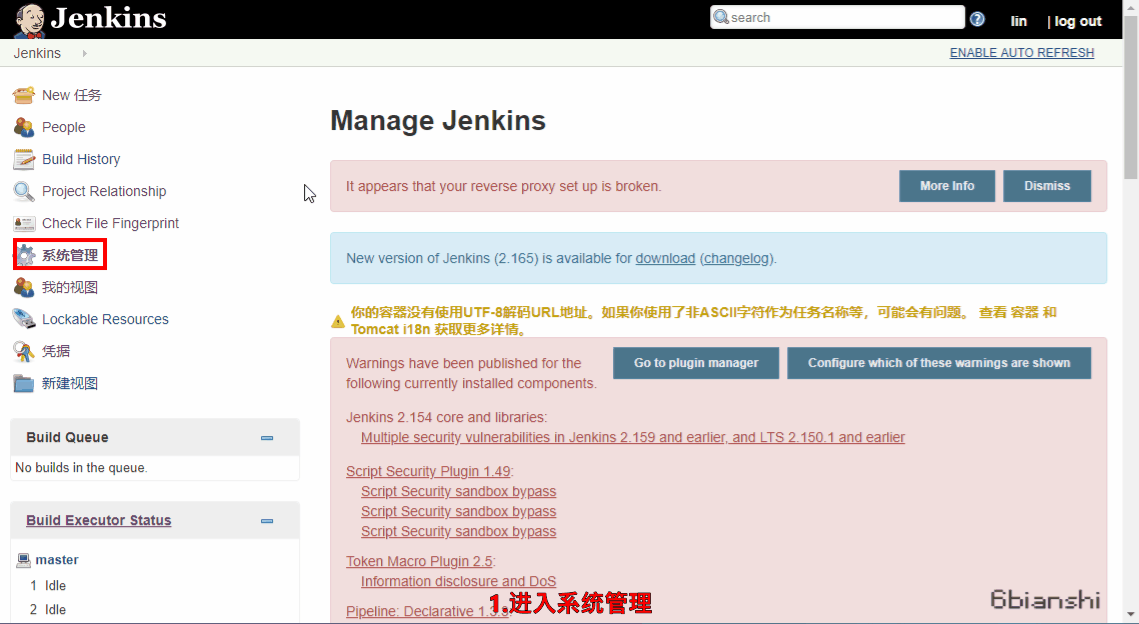
Task: Open Project Relationship menu link
Action: (x=104, y=191)
